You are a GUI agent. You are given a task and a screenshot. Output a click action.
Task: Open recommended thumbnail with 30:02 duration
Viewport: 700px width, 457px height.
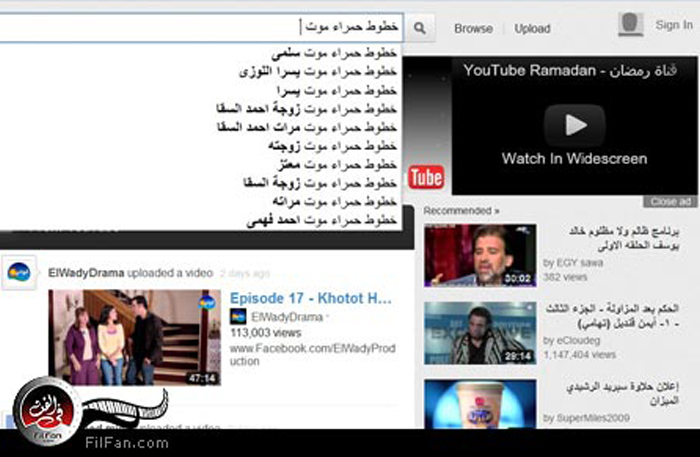480,256
